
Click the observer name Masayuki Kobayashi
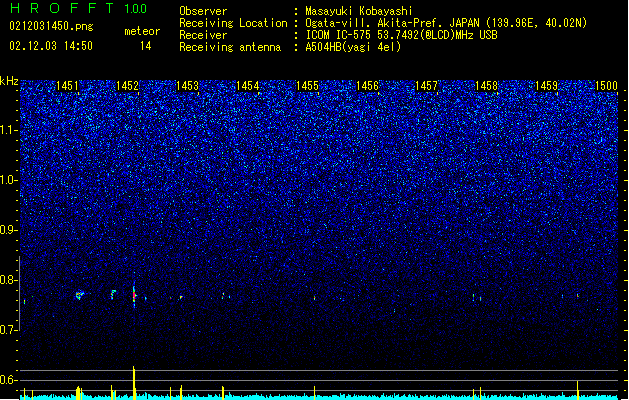click(359, 11)
